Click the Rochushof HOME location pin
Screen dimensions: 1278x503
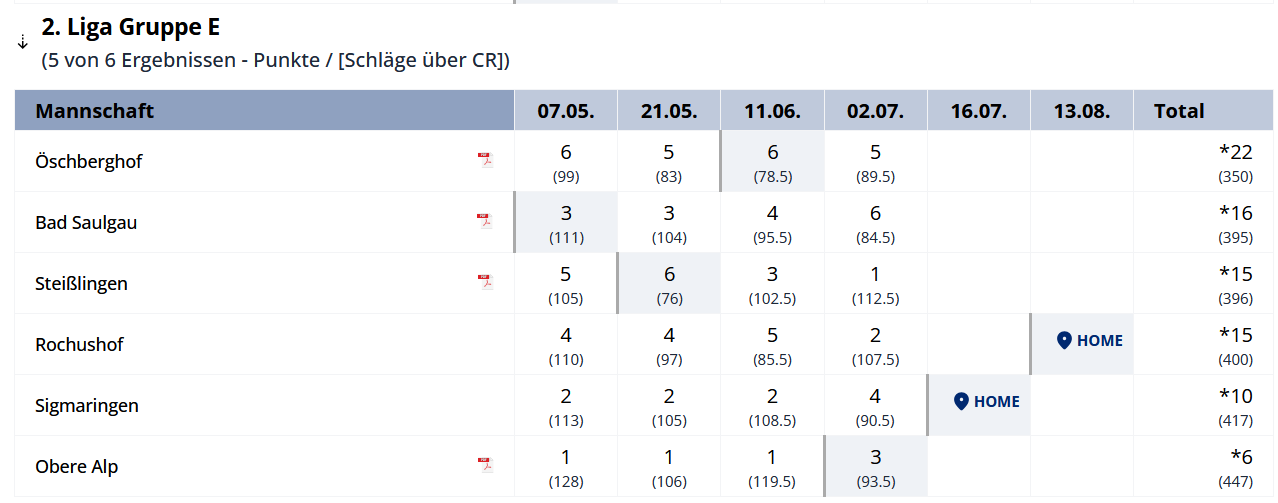click(1064, 341)
